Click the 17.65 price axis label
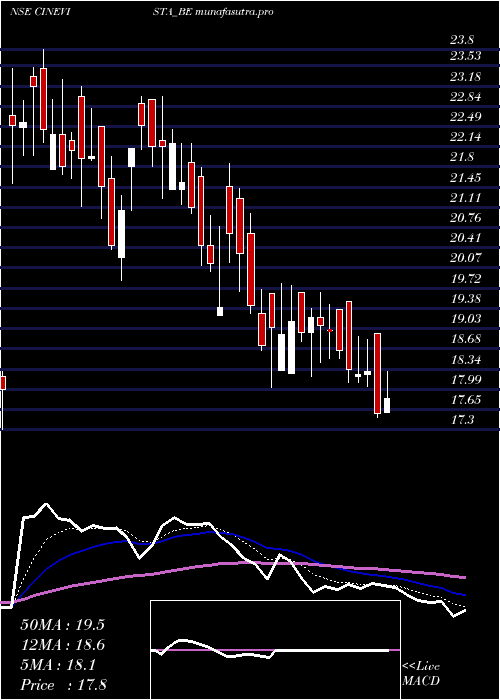 point(465,400)
